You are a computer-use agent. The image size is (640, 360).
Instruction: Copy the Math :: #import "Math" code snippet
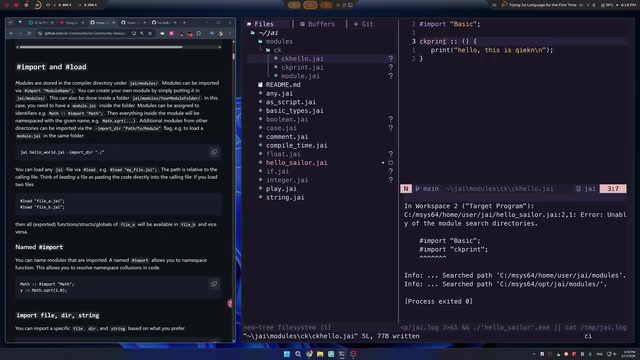[214, 284]
